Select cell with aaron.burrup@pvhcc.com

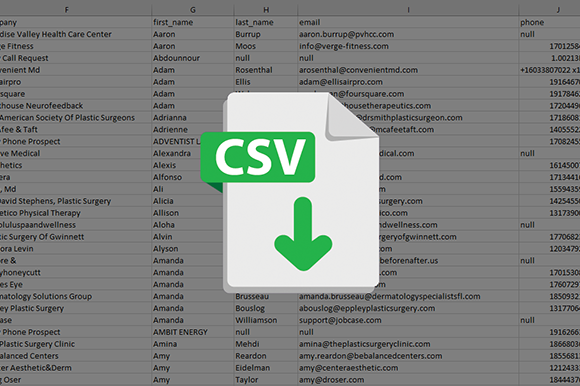(x=408, y=34)
